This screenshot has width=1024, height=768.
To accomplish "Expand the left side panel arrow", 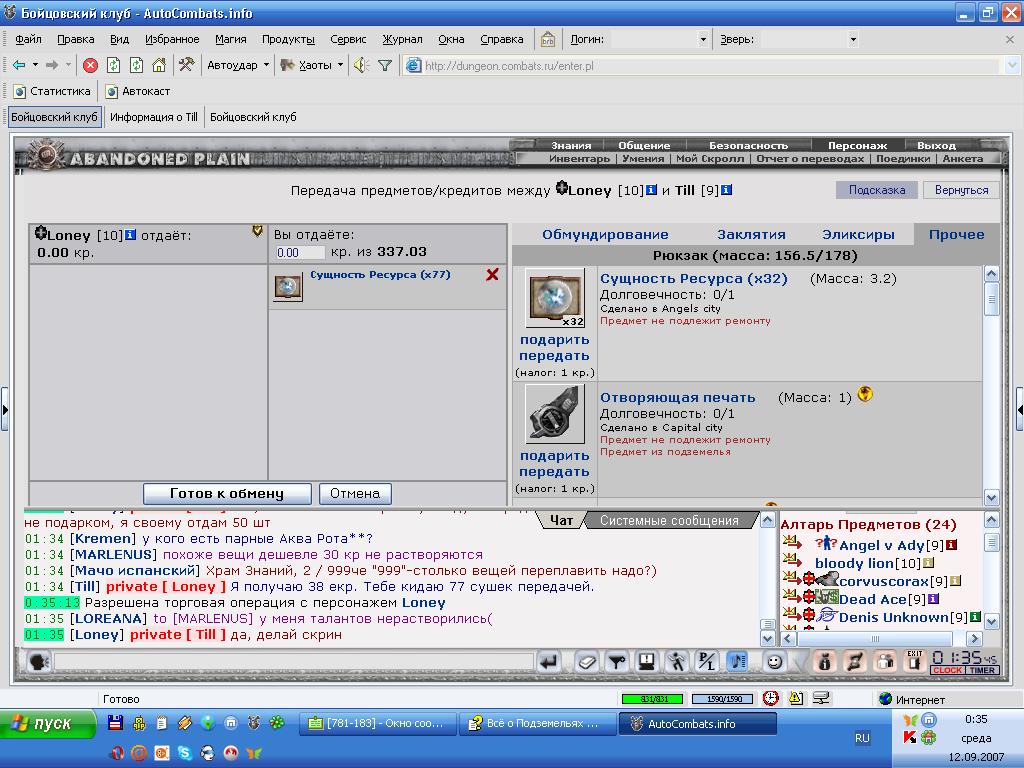I will click(x=5, y=410).
